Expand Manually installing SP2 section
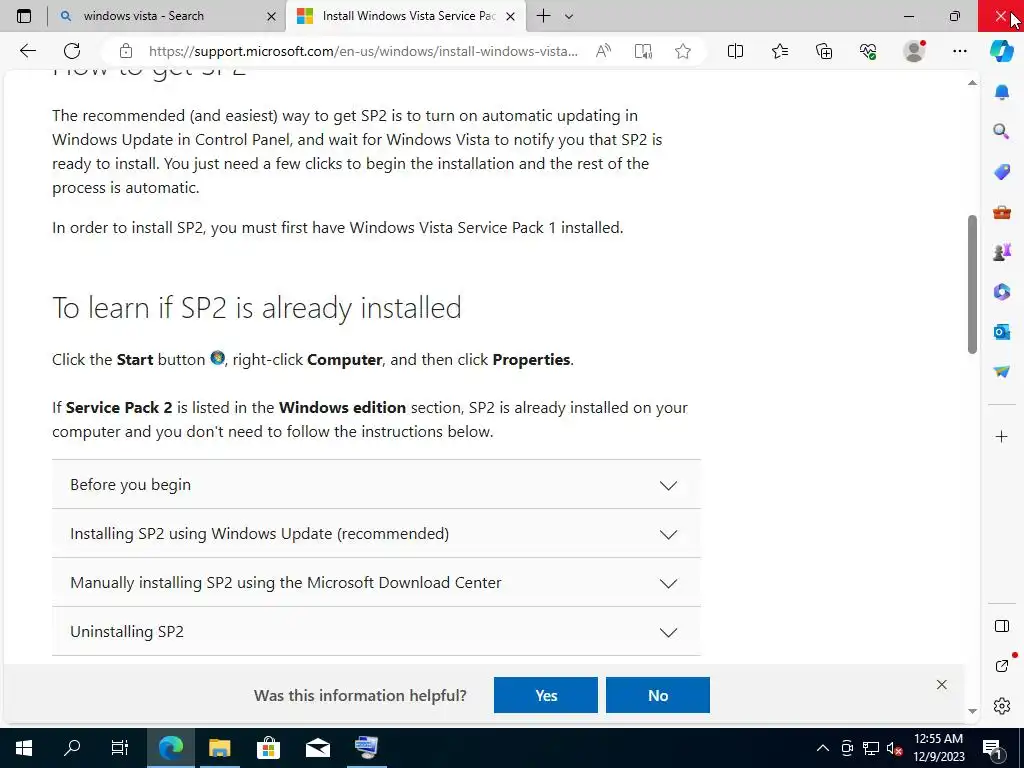Image resolution: width=1024 pixels, height=768 pixels. [x=376, y=583]
